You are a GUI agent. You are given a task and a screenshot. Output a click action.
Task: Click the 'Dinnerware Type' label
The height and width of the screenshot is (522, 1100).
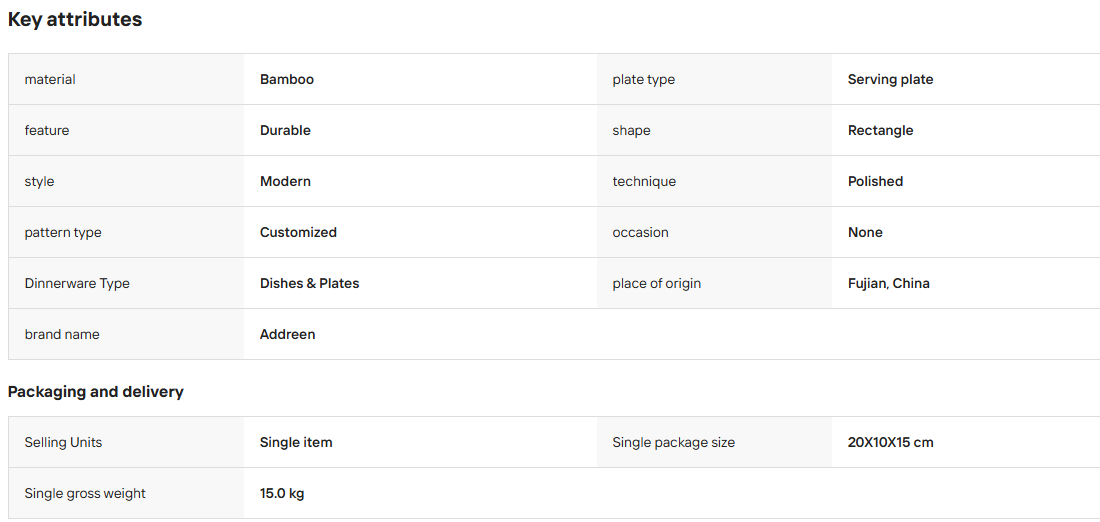pos(77,283)
